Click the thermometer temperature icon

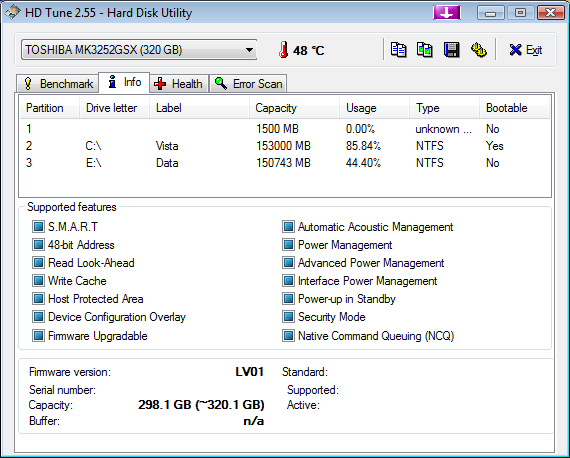[x=284, y=50]
